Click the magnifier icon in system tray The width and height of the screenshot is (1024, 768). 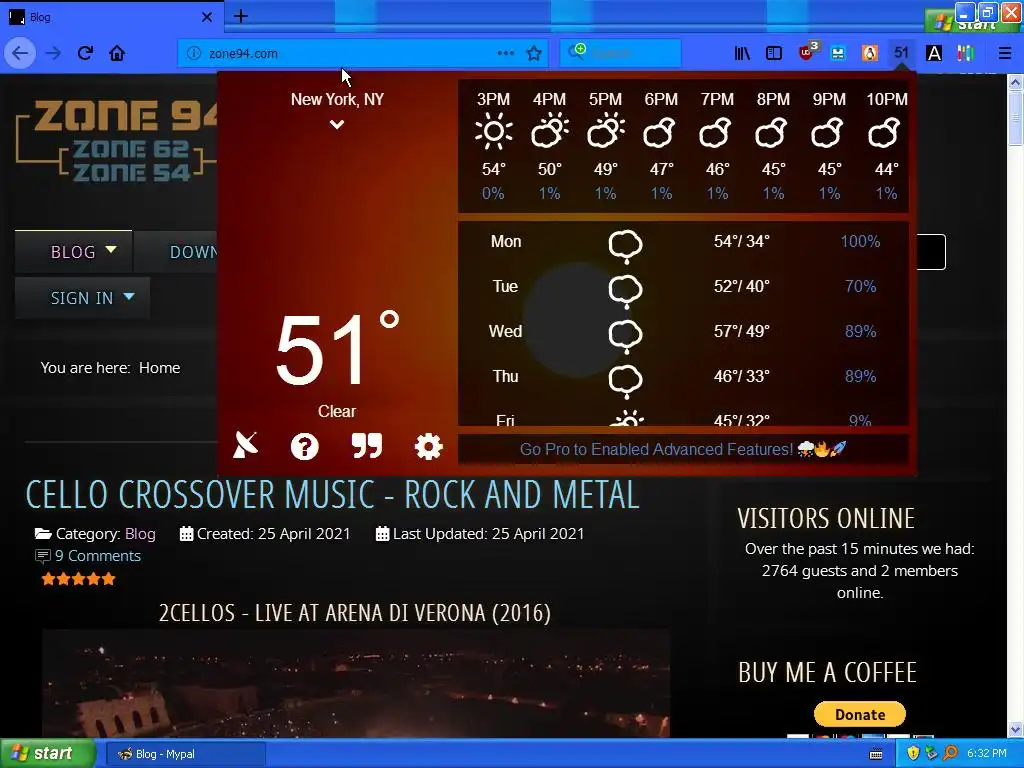pos(950,754)
